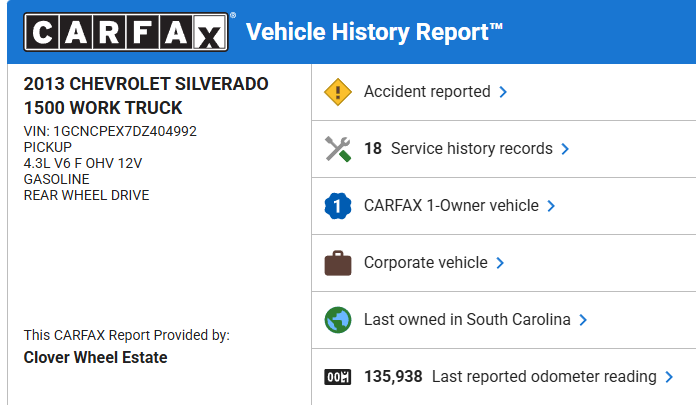Expand the Accident reported chevron
This screenshot has height=405, width=696.
coord(503,92)
